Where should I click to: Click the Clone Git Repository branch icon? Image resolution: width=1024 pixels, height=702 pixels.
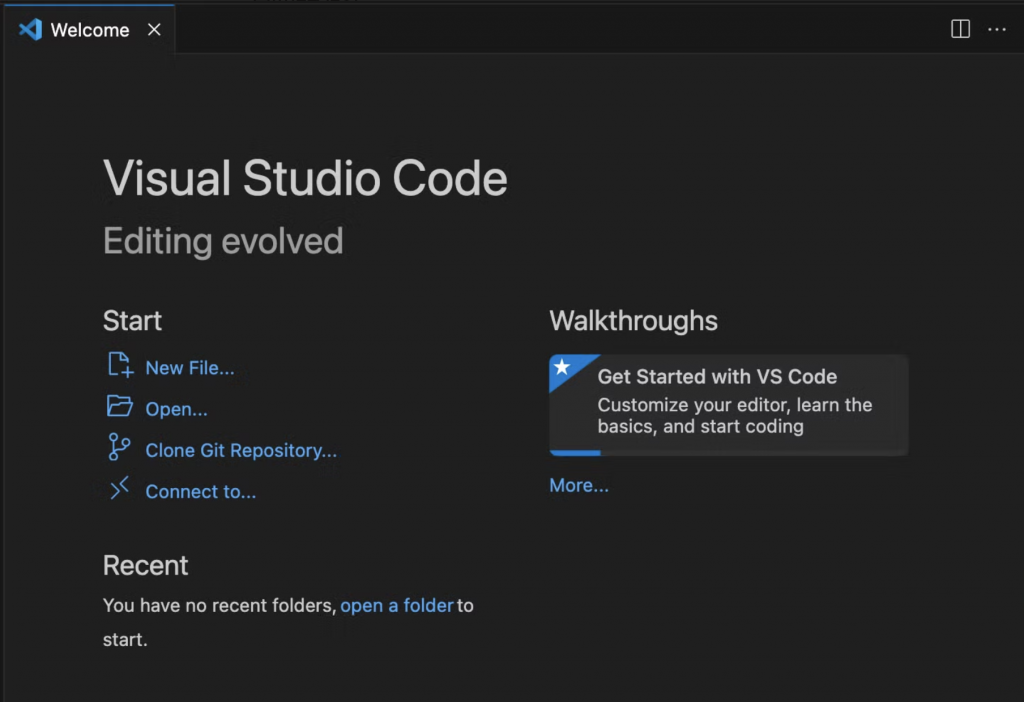[119, 447]
